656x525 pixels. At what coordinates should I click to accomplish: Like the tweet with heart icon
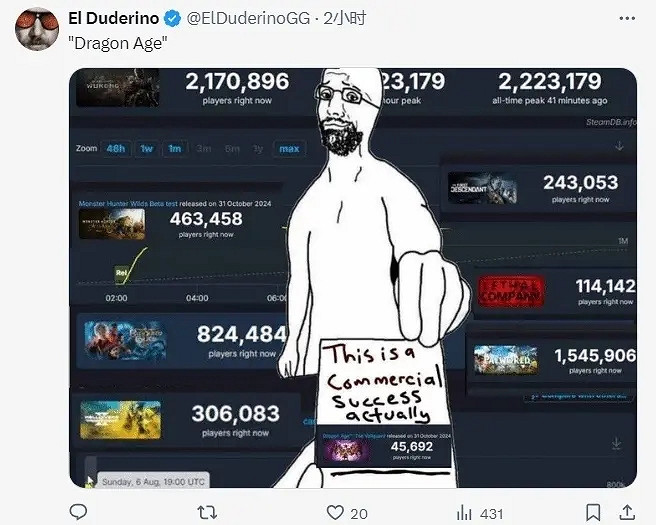click(335, 512)
